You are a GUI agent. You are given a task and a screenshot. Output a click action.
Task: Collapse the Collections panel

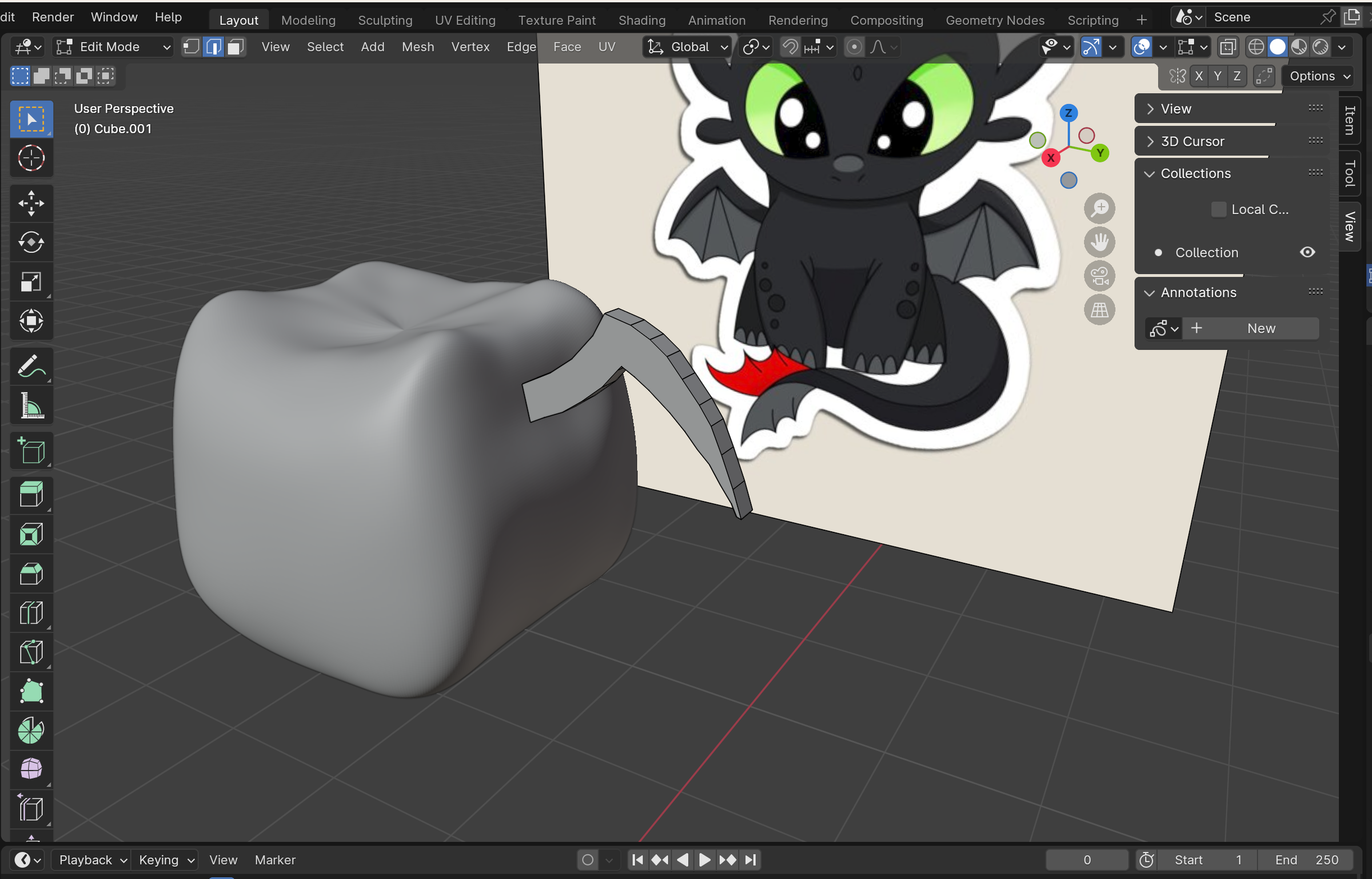point(1233,173)
